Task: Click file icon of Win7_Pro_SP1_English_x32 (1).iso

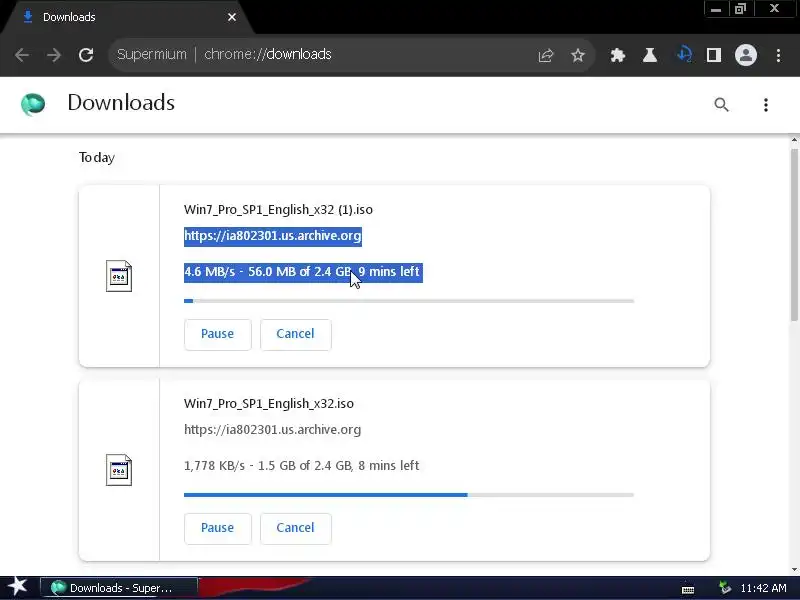Action: click(119, 276)
